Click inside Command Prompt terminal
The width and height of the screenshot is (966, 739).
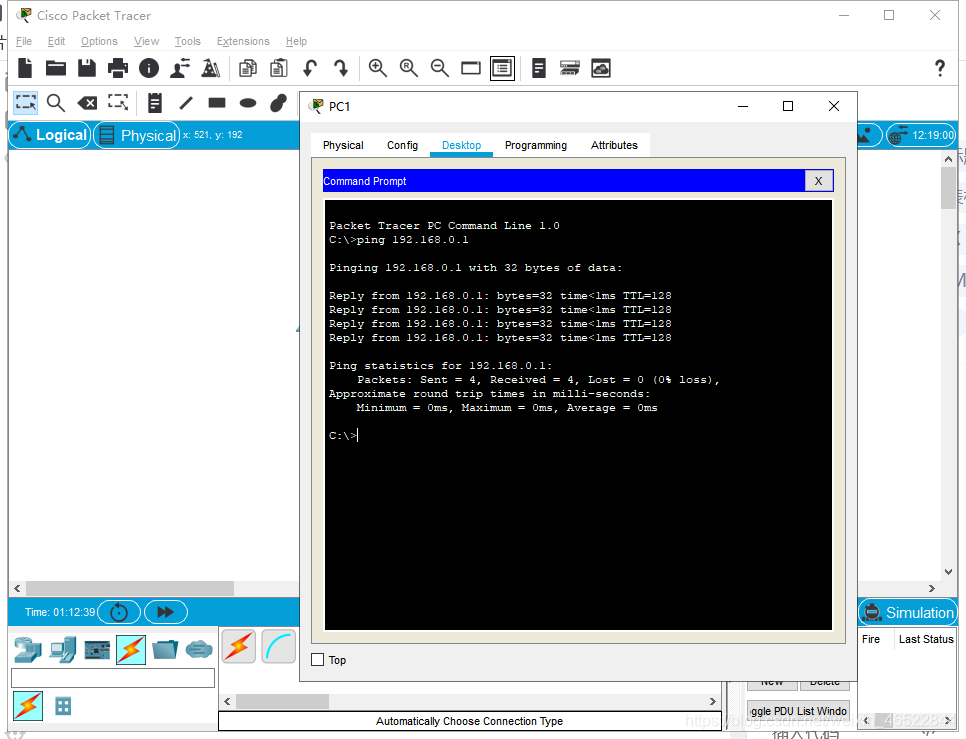tap(578, 414)
